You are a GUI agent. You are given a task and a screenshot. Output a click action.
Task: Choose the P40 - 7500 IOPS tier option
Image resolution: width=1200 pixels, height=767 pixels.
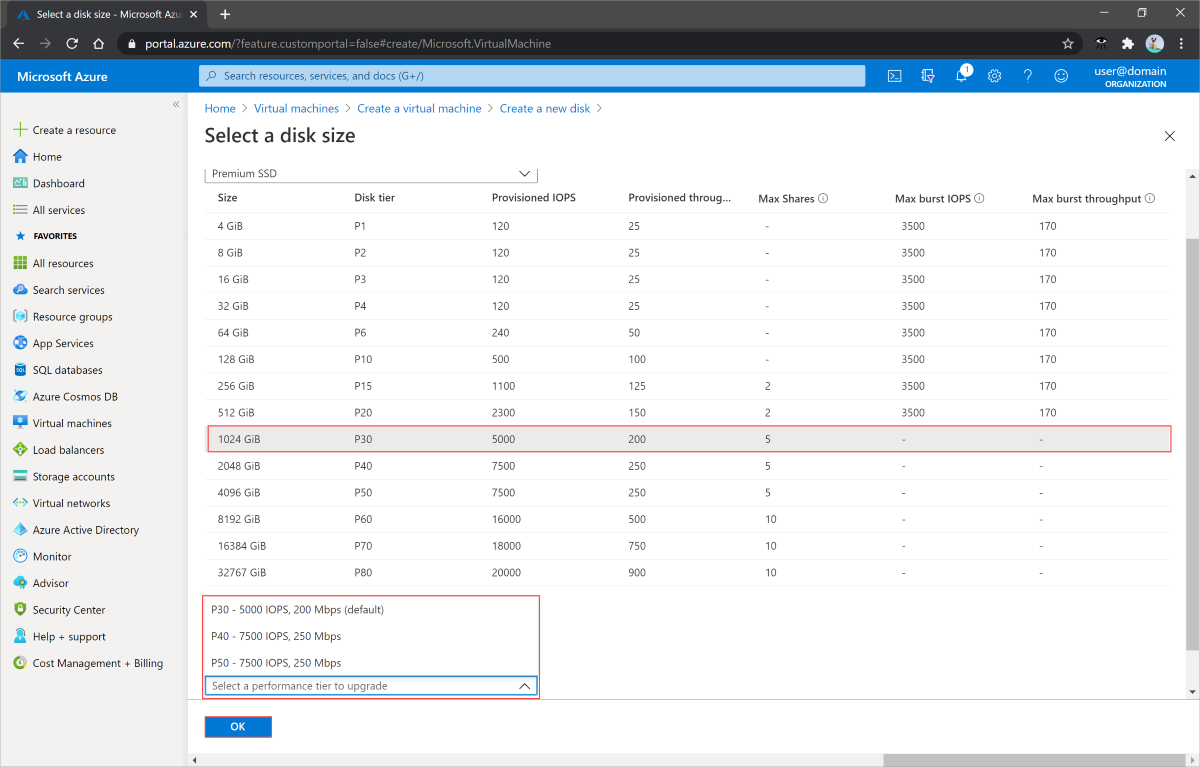pyautogui.click(x=276, y=636)
